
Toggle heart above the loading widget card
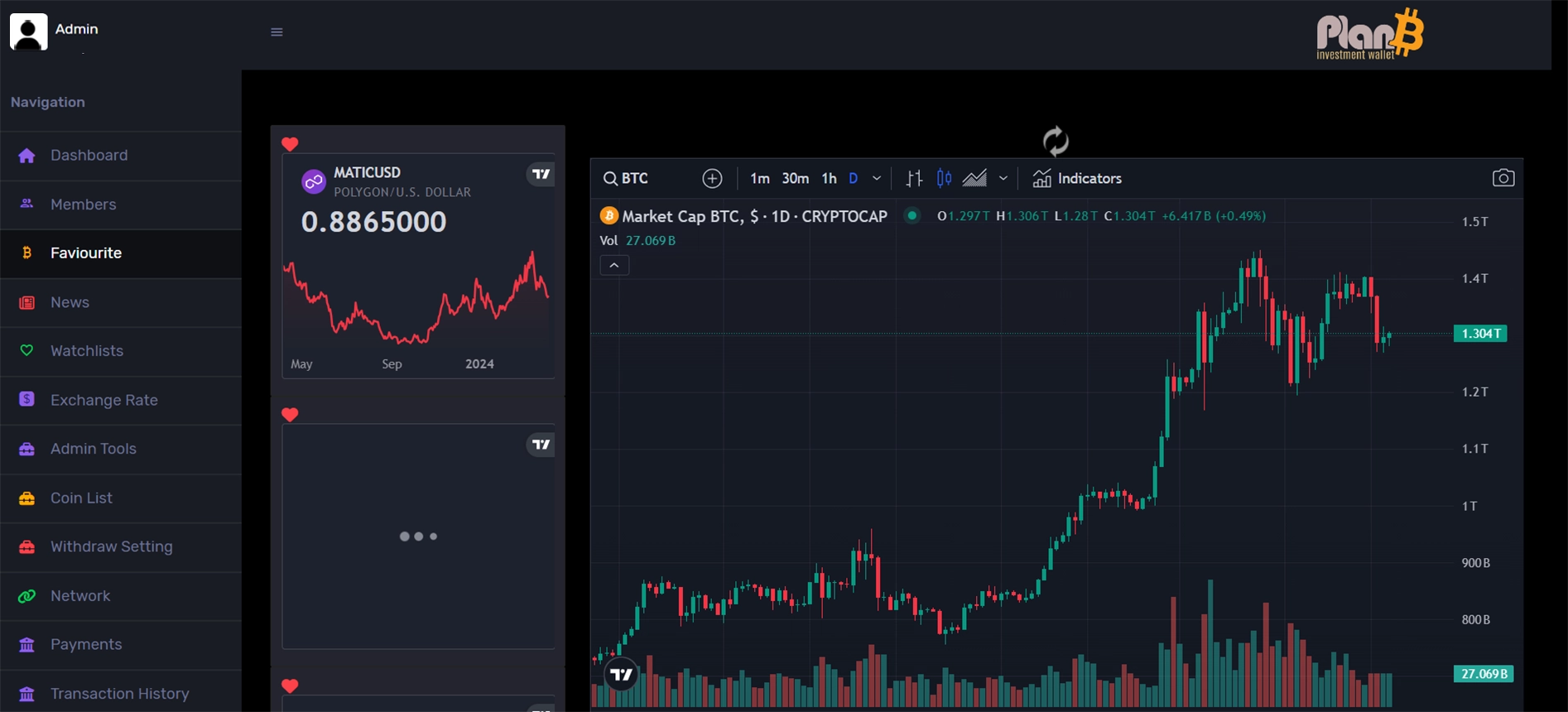pyautogui.click(x=290, y=415)
